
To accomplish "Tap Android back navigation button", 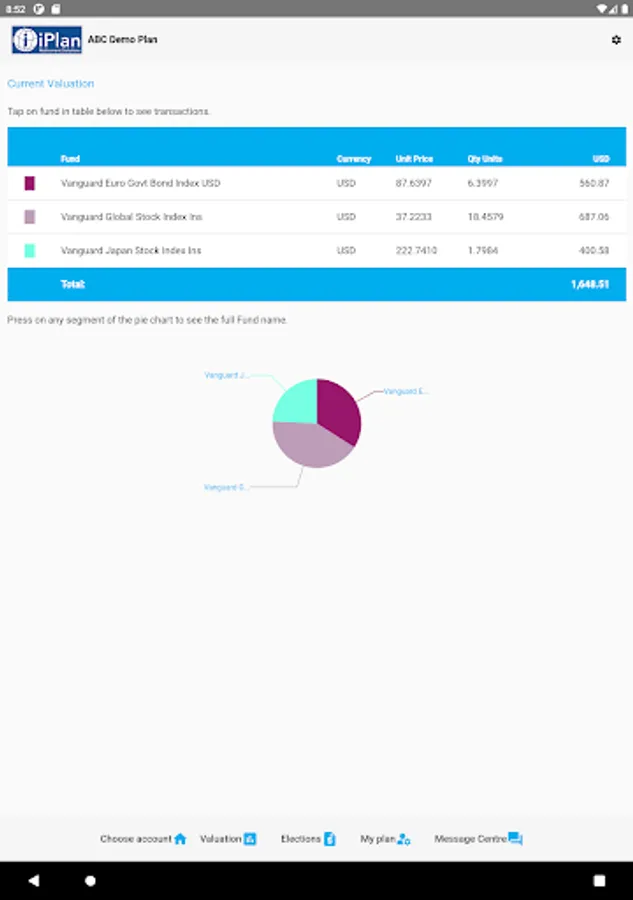I will (x=34, y=880).
